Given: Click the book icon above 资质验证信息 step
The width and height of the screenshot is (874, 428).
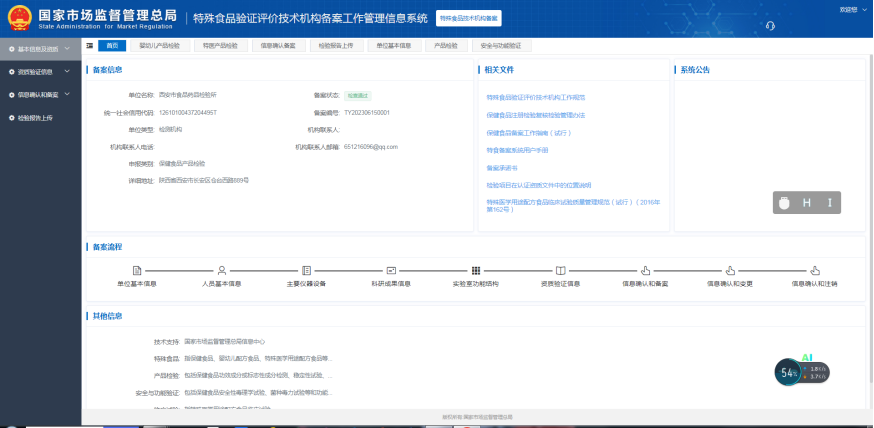Looking at the screenshot, I should coord(560,271).
